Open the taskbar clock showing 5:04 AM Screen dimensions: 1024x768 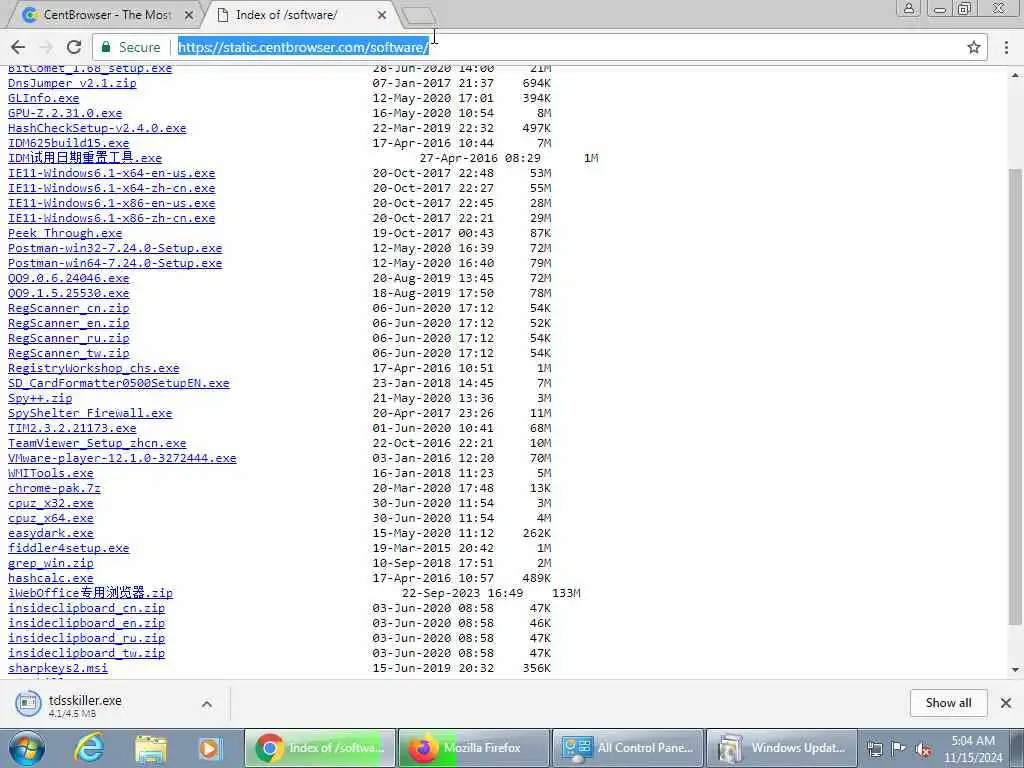[x=973, y=749]
